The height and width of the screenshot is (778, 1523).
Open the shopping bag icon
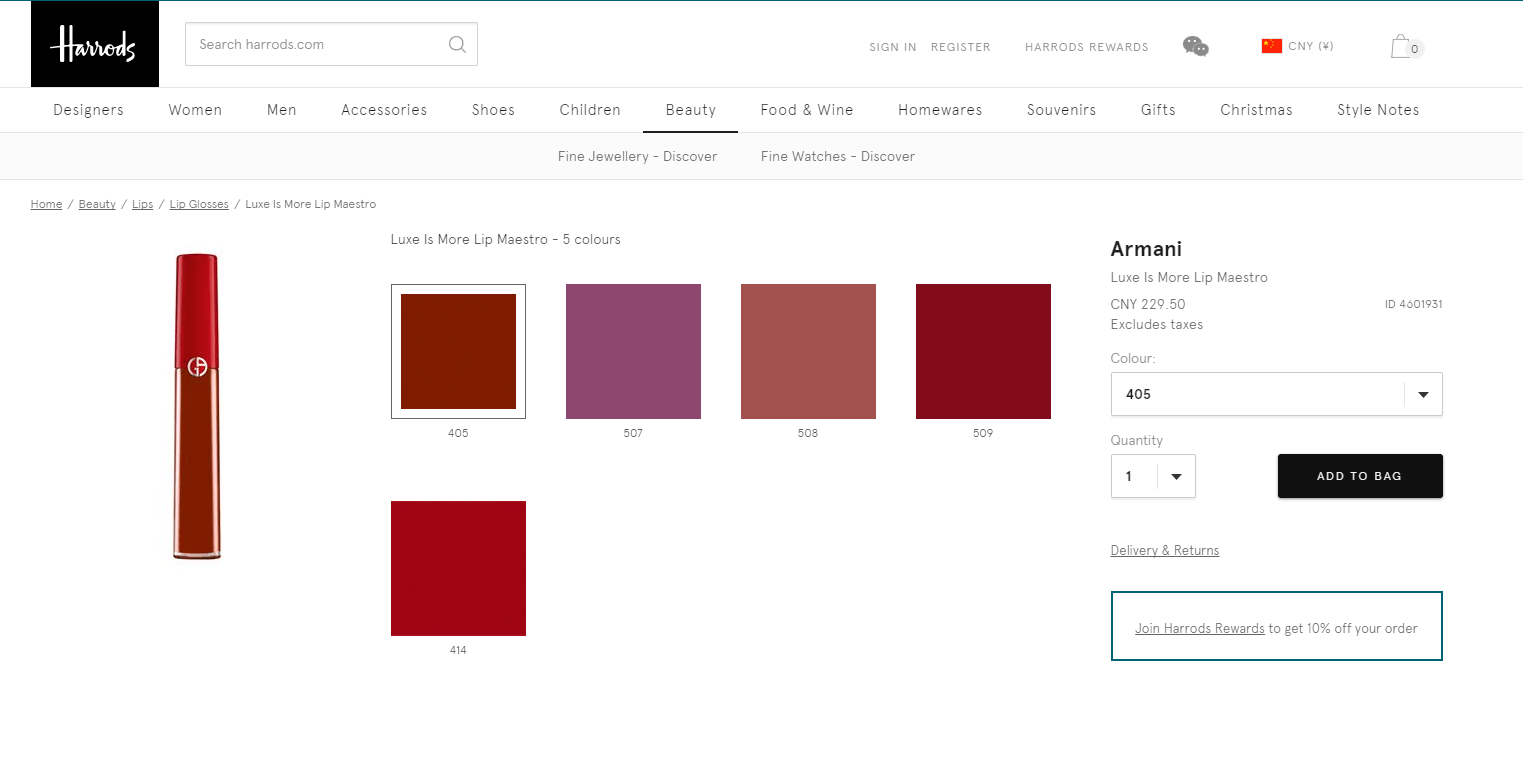[1406, 47]
